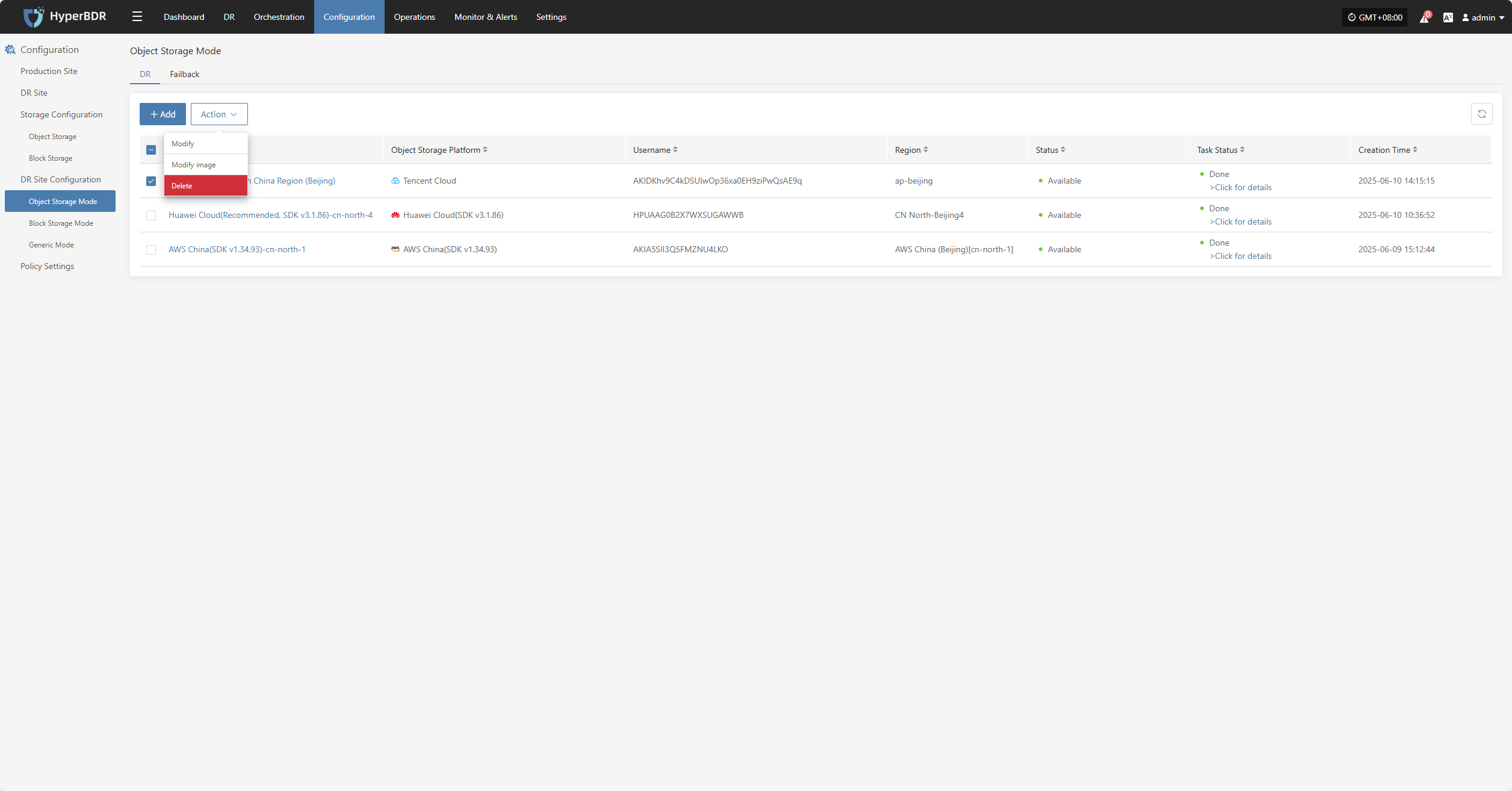This screenshot has width=1512, height=791.
Task: Choose Delete from the action menu
Action: (x=205, y=185)
